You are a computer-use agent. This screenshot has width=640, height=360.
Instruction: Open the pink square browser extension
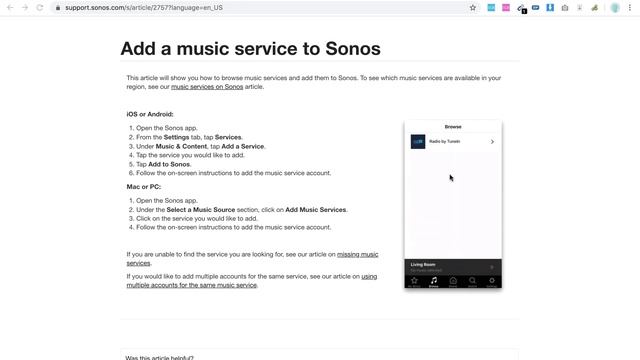pos(506,8)
